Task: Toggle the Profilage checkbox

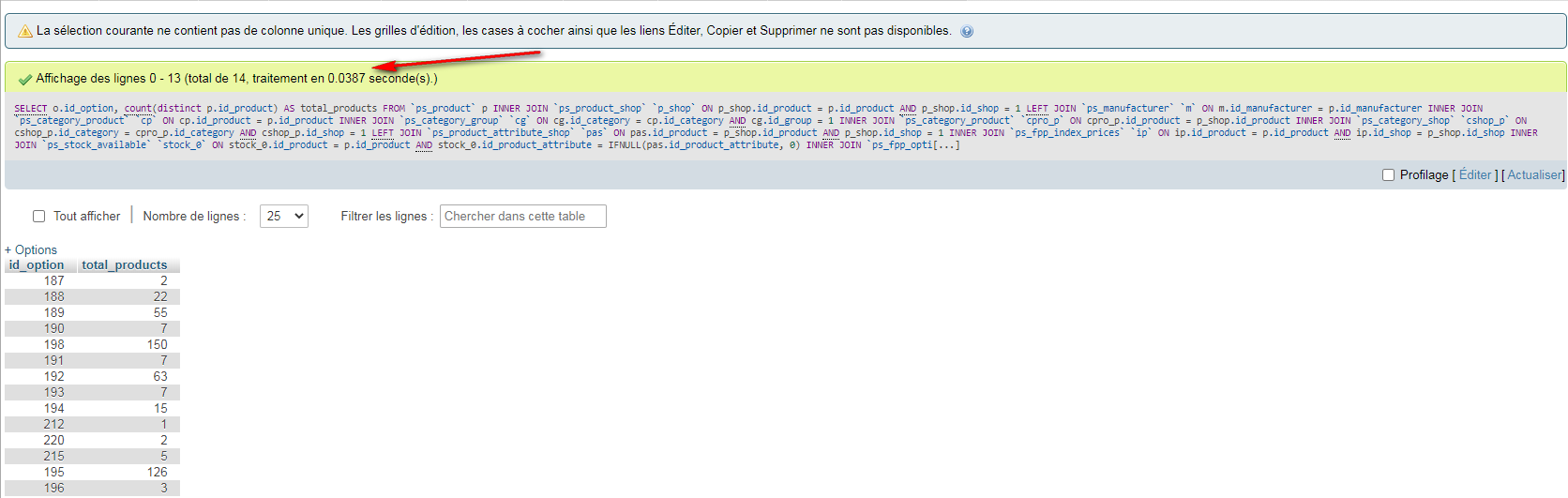Action: 1388,175
